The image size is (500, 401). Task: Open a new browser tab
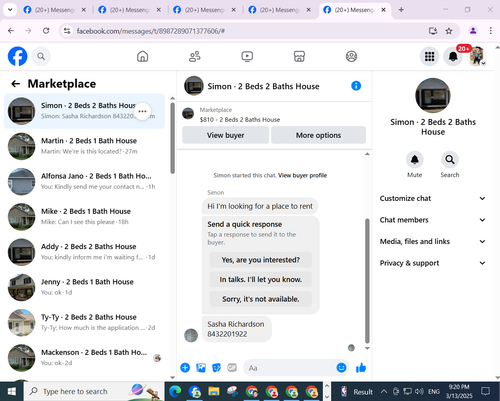401,10
